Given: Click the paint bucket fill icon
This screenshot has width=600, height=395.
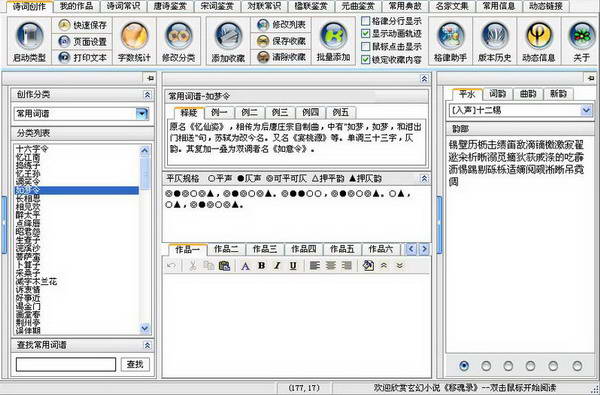Looking at the screenshot, I should pyautogui.click(x=368, y=266).
